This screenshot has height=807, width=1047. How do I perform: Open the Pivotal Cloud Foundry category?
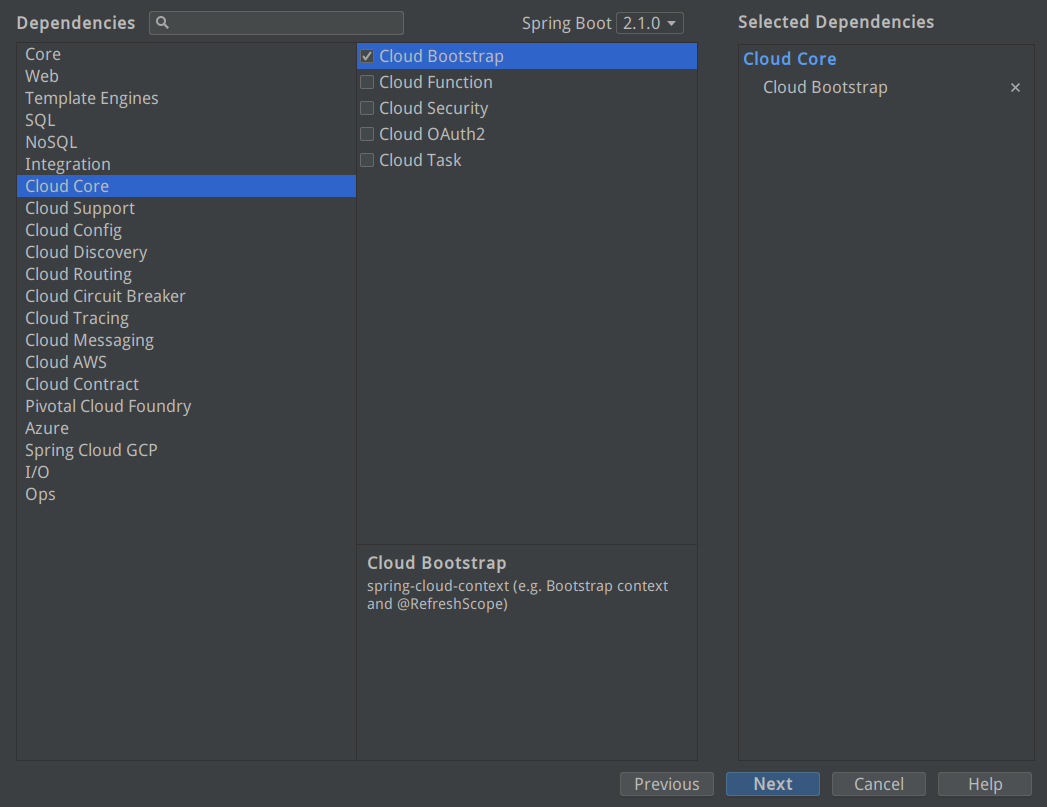coord(186,407)
